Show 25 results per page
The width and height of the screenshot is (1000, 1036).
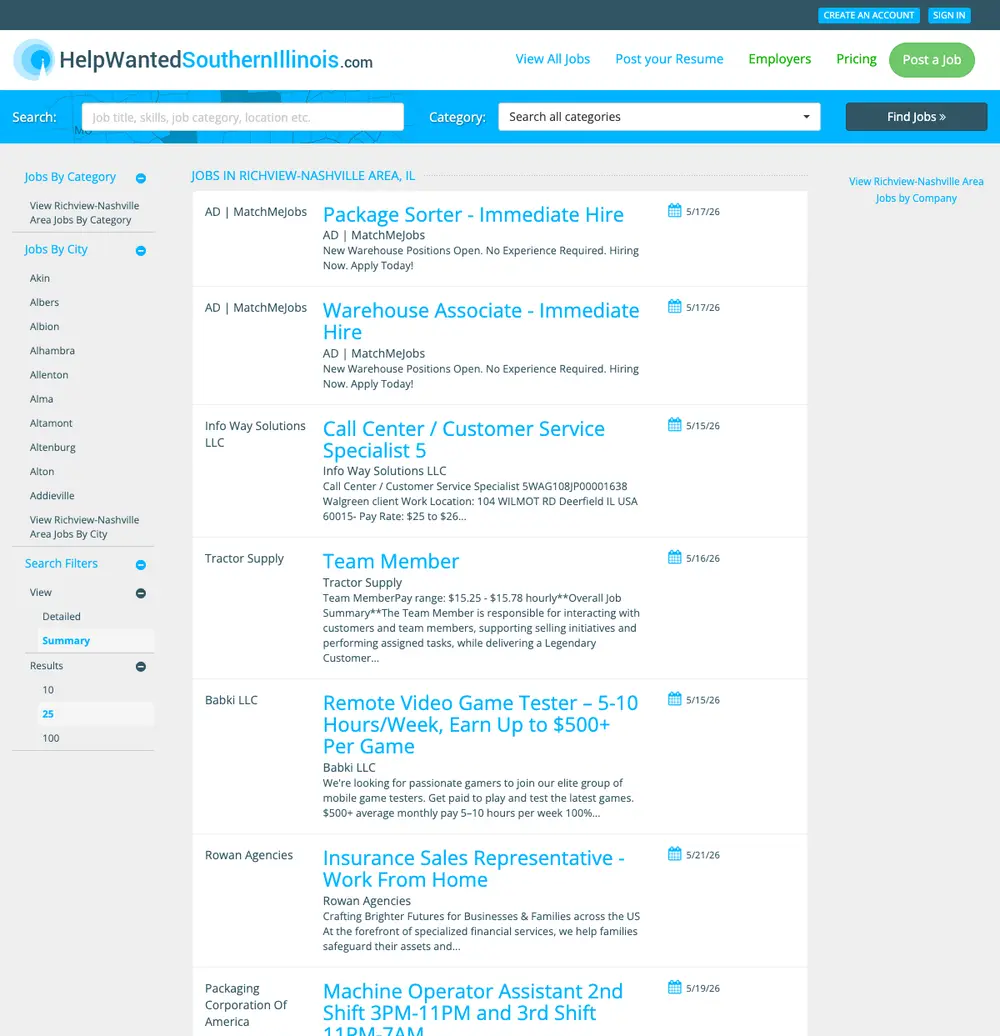tap(48, 714)
